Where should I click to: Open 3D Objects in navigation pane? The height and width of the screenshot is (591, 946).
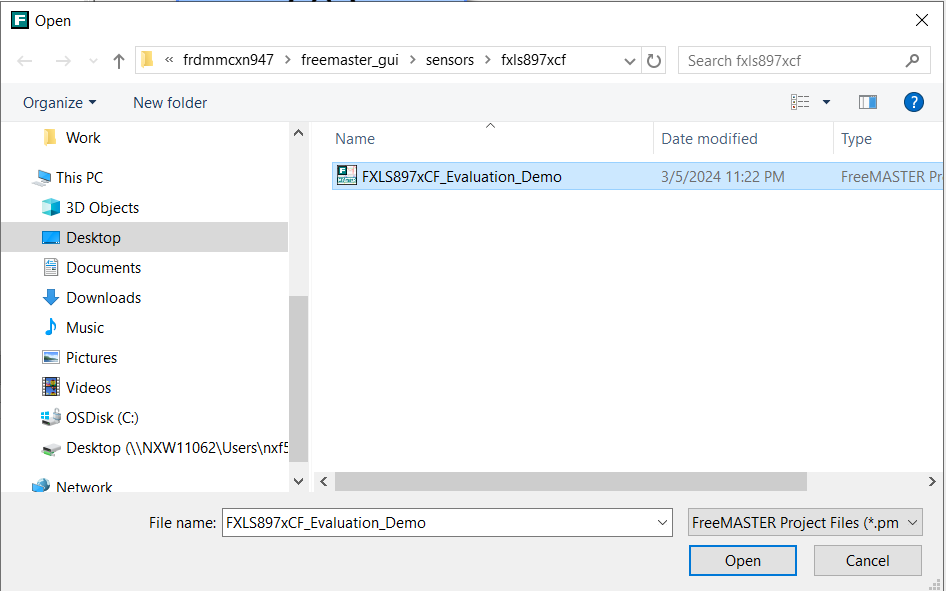(102, 207)
